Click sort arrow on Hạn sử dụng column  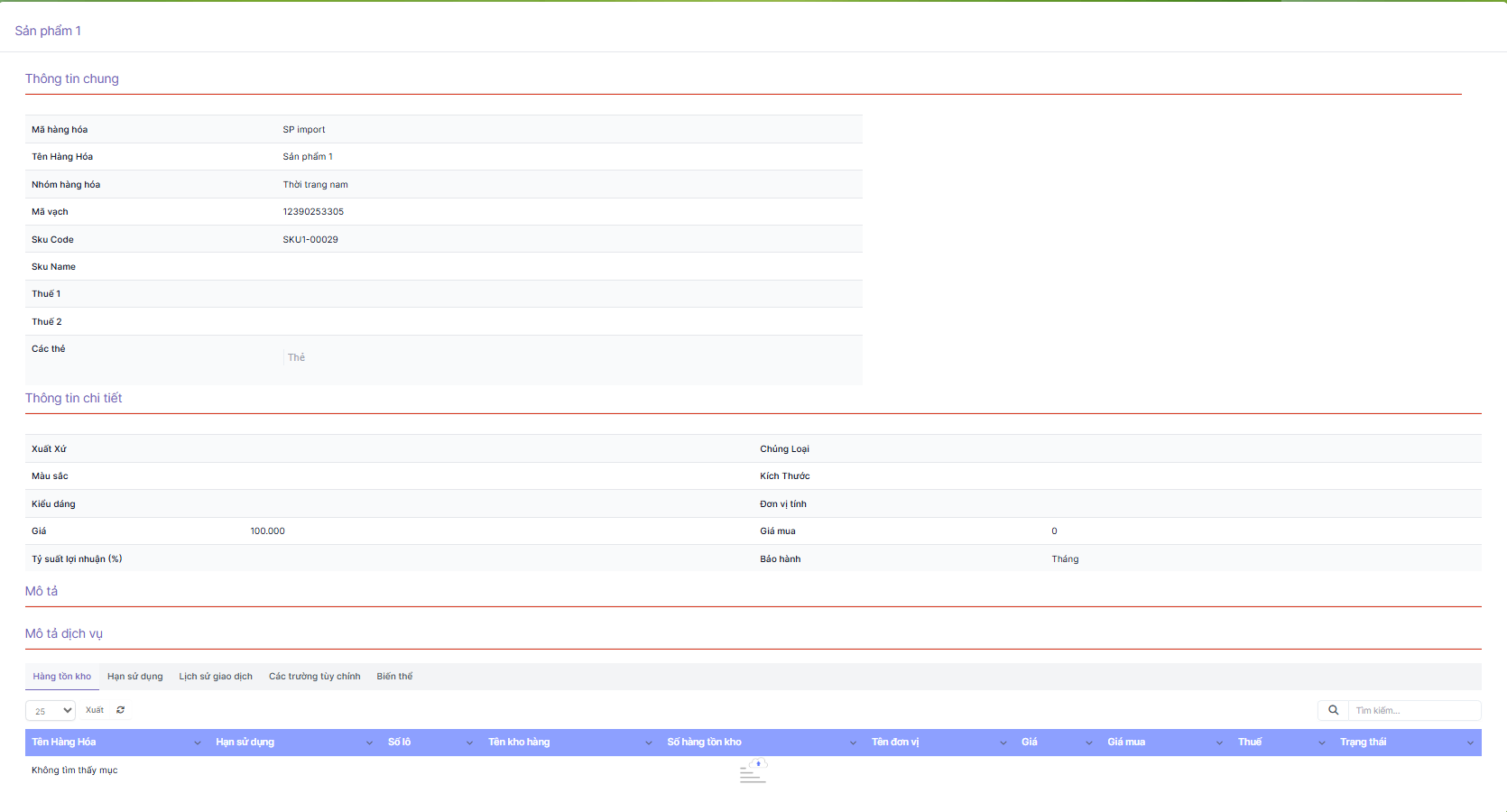(x=369, y=743)
